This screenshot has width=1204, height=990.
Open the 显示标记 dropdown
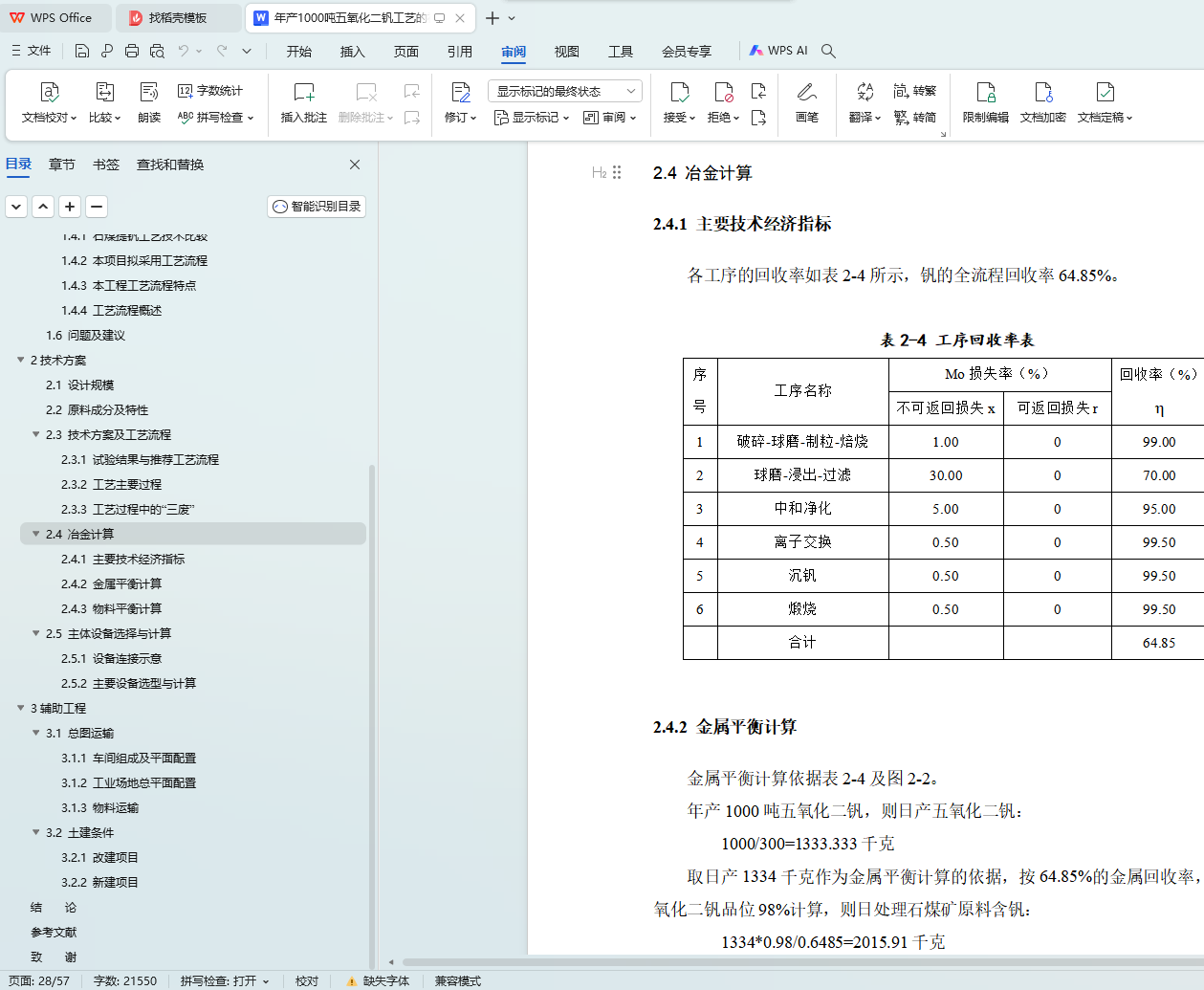click(531, 118)
